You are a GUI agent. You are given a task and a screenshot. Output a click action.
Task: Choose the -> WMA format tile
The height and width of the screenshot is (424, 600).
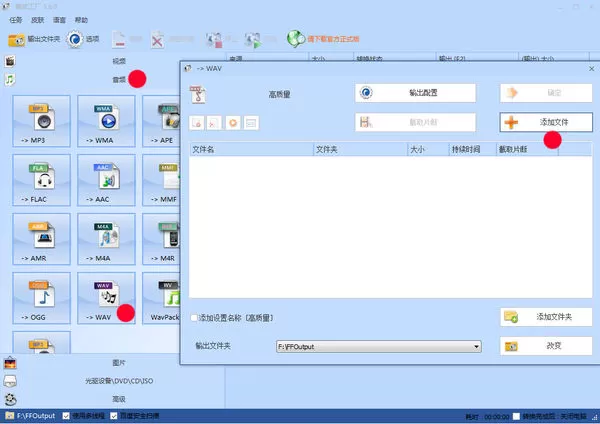pos(106,121)
